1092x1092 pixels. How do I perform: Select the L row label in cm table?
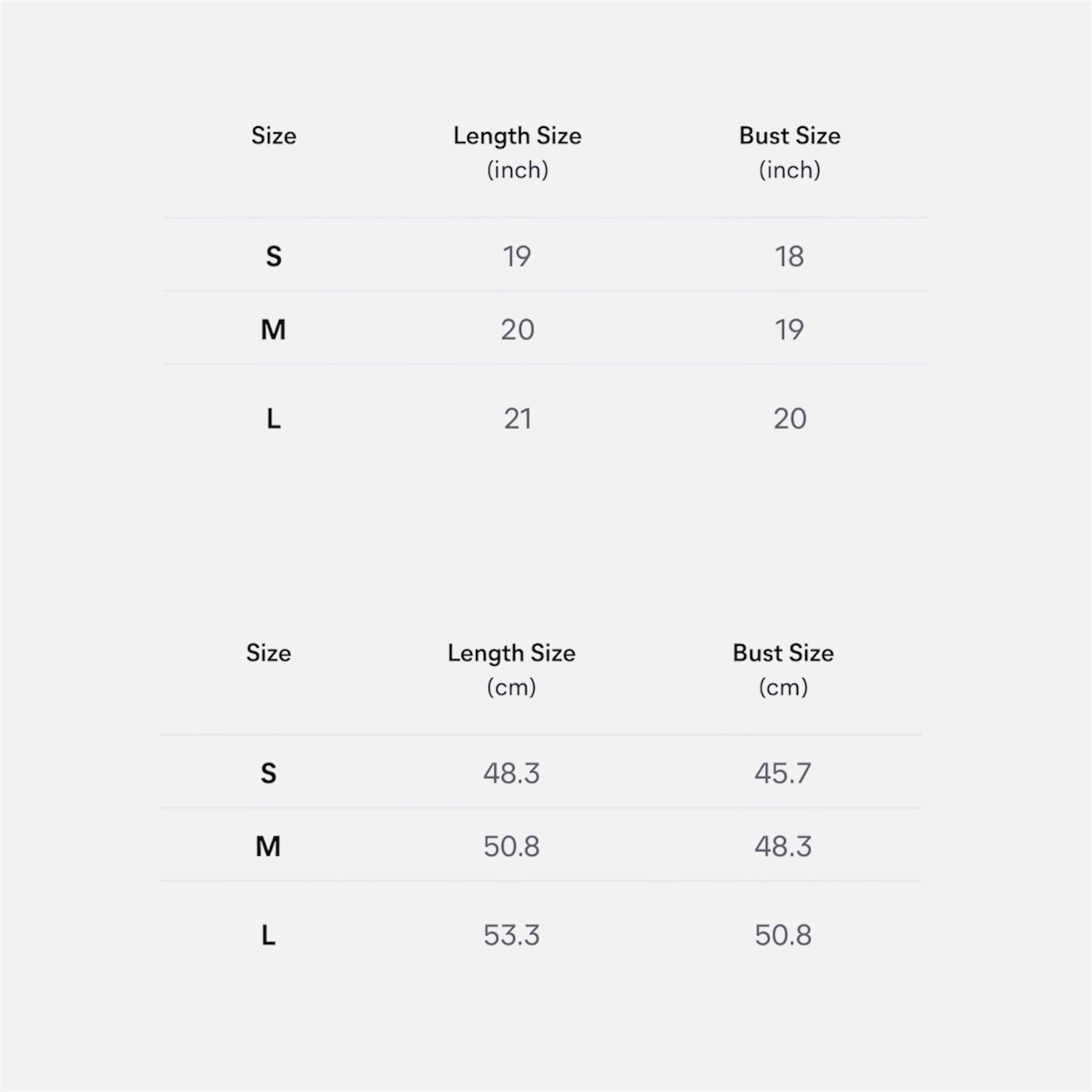268,935
